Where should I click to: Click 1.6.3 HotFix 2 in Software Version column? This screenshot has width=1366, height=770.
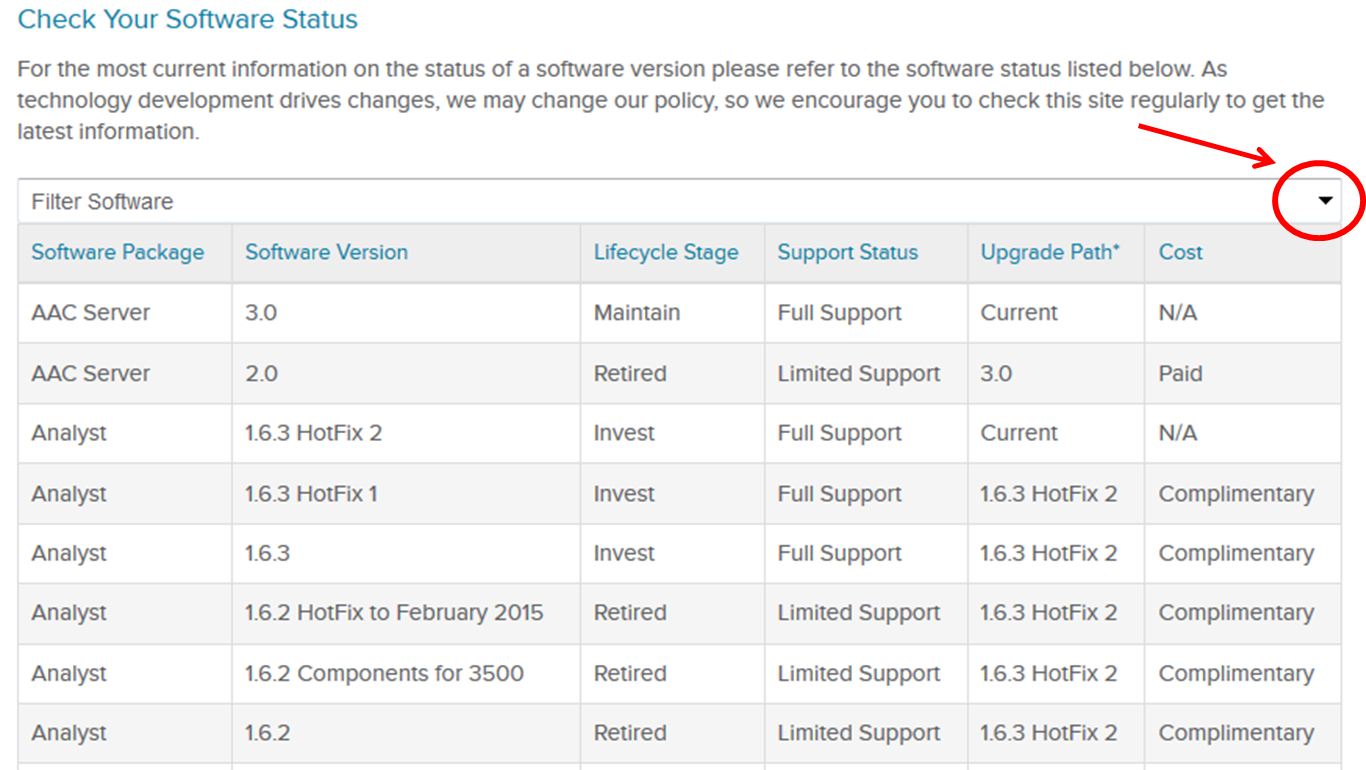(313, 433)
